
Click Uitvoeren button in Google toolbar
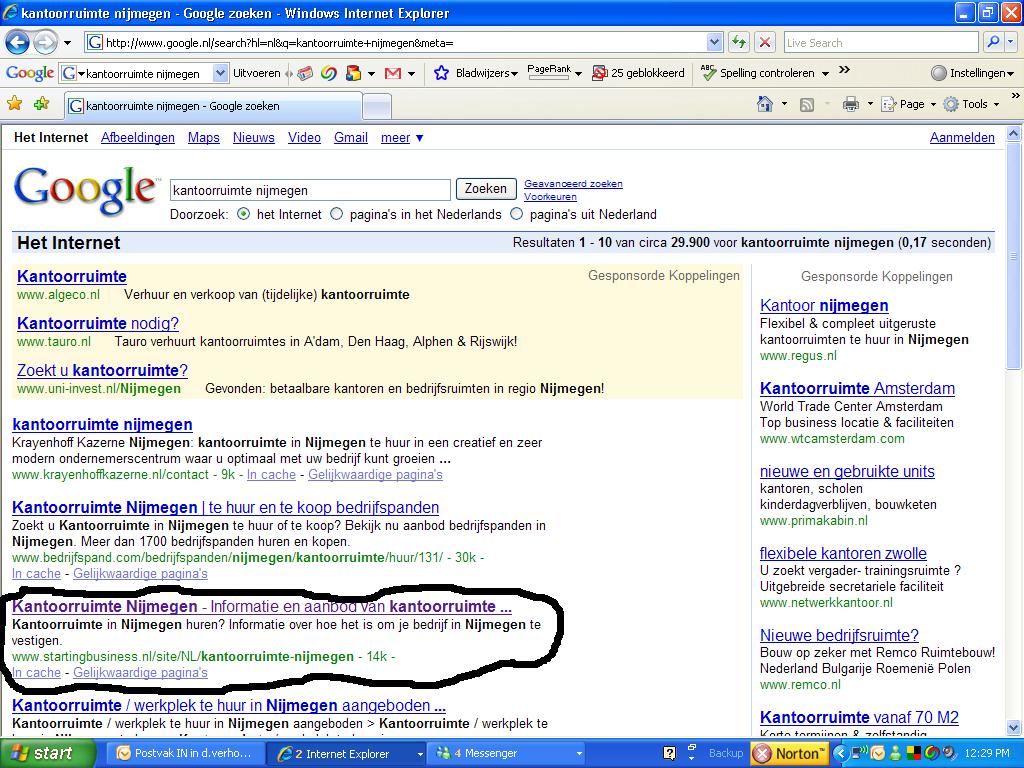[x=257, y=73]
